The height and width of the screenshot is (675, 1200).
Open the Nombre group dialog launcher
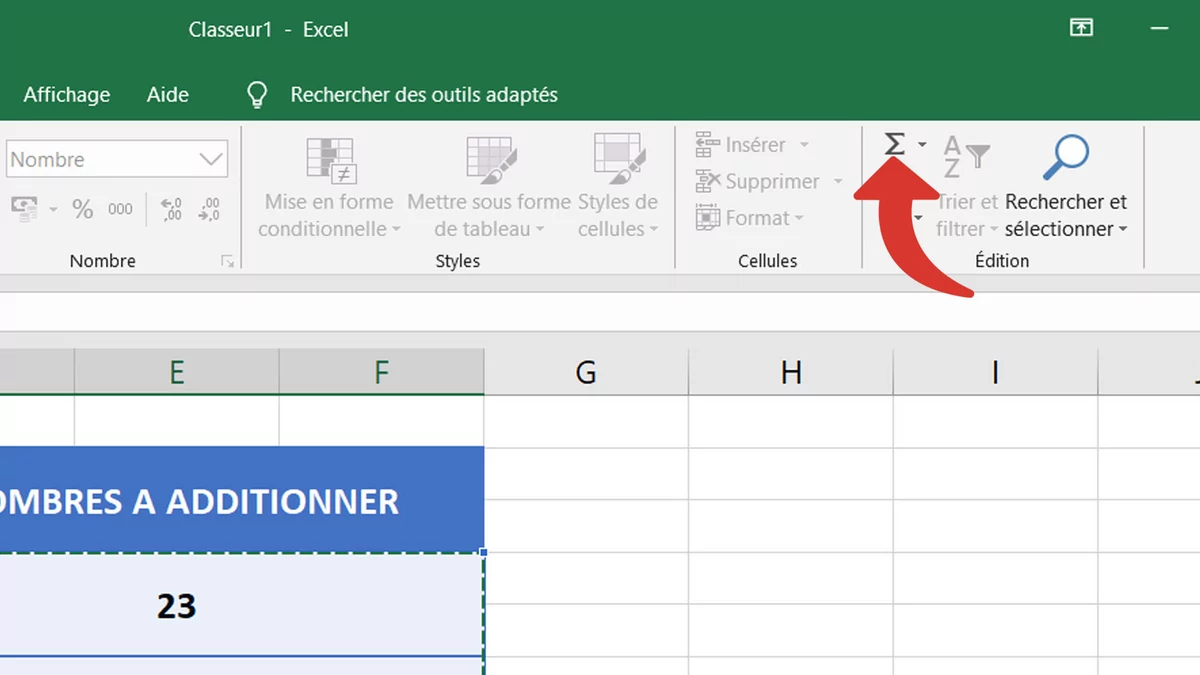(x=228, y=261)
